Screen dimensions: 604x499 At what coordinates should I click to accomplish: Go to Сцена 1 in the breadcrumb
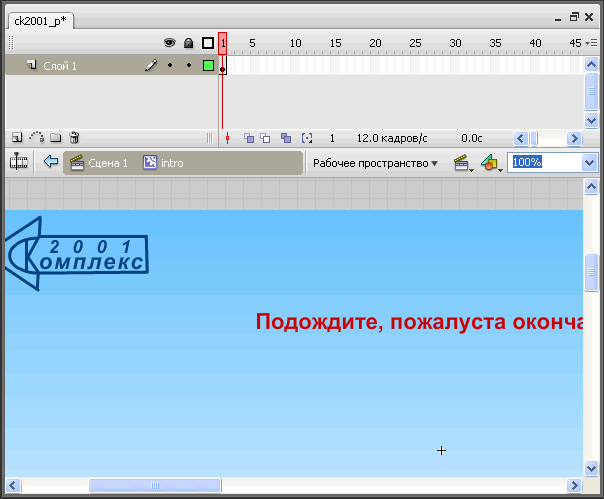99,163
